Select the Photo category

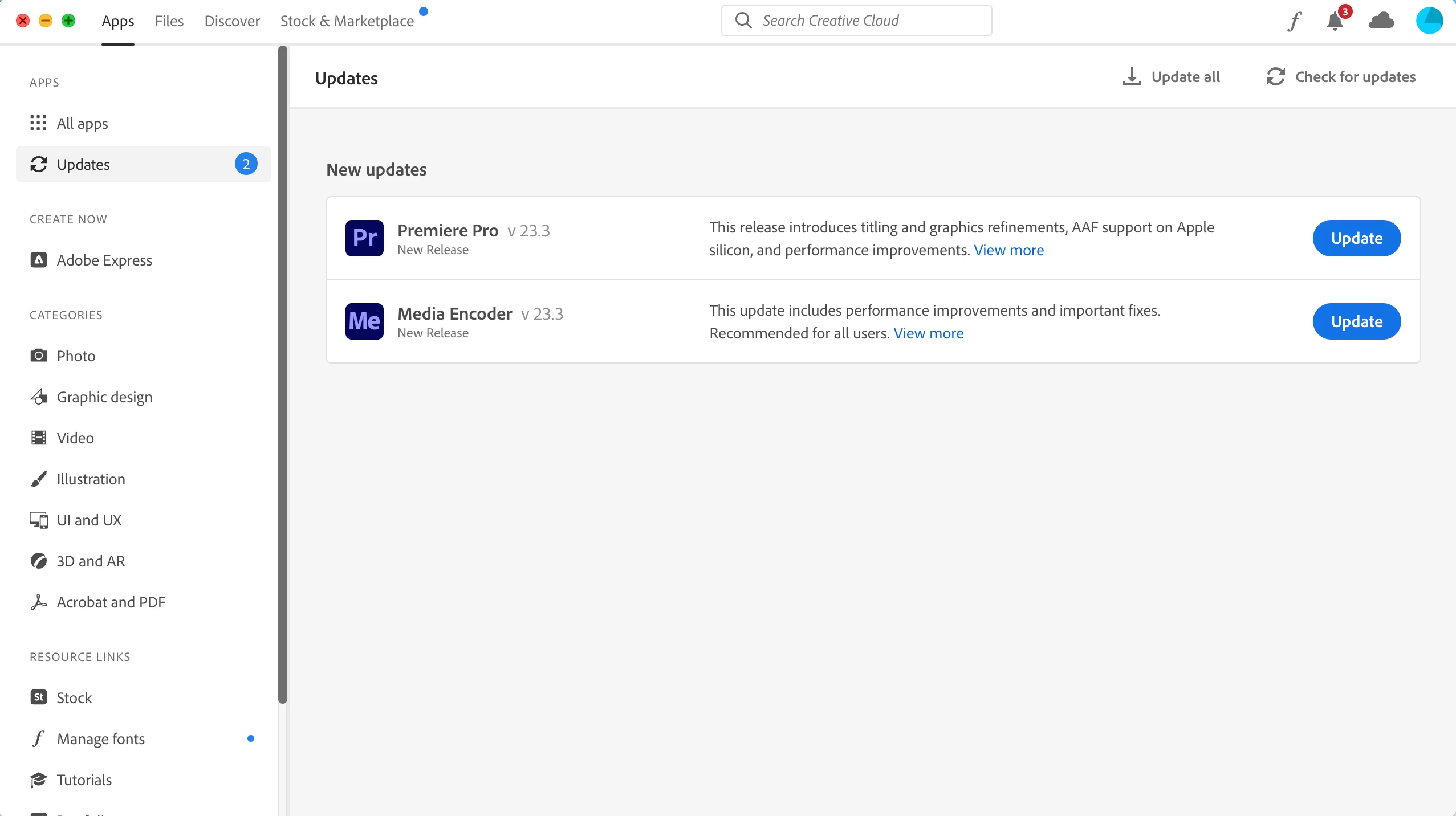point(76,356)
